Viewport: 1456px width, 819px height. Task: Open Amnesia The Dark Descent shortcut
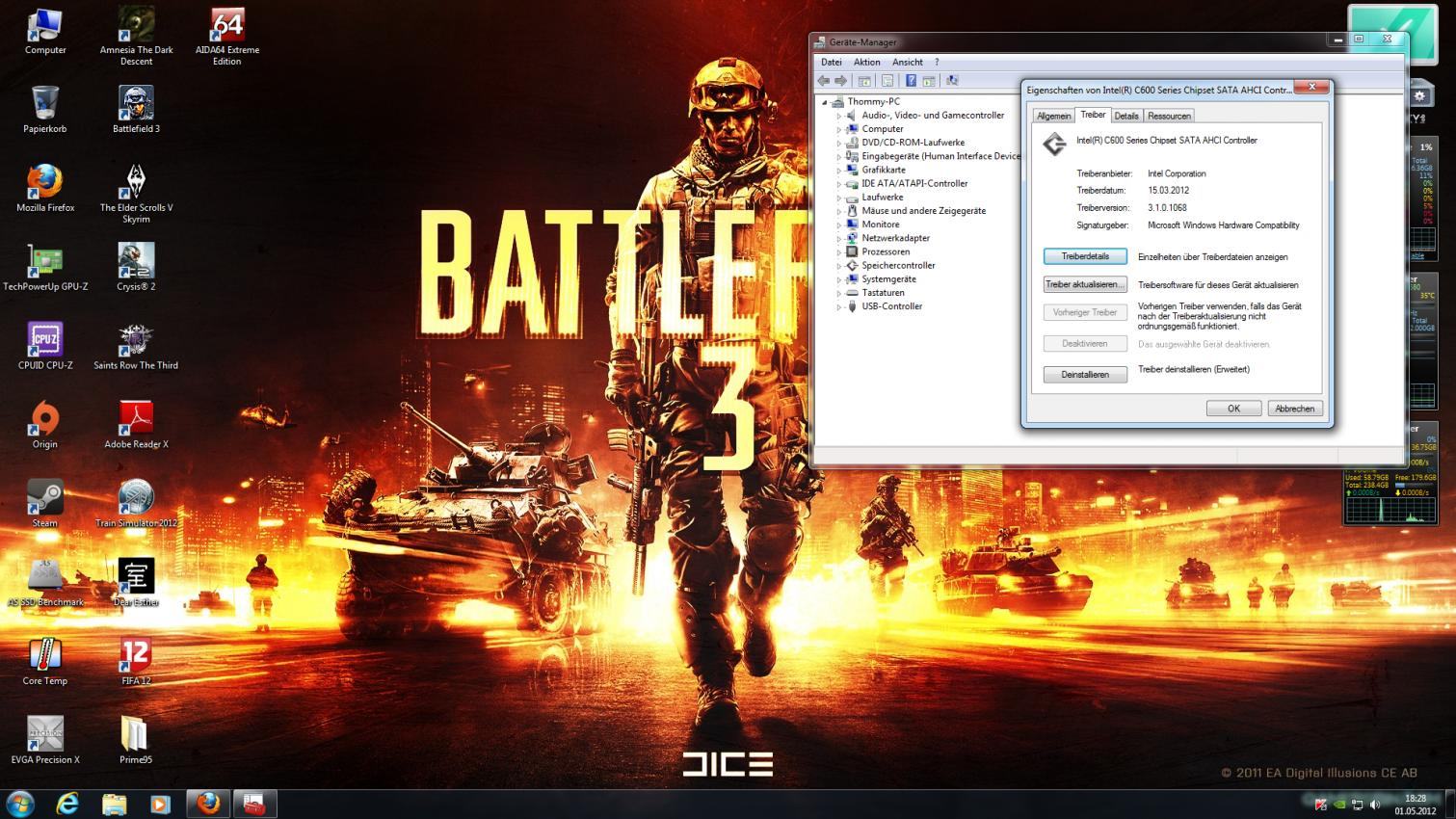136,36
